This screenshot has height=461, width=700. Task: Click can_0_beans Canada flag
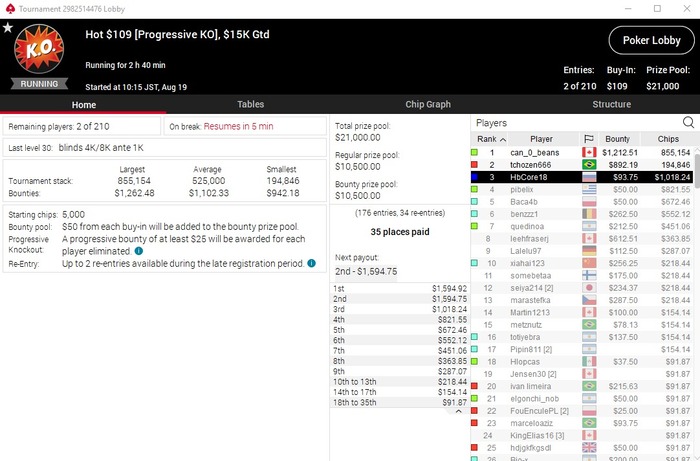coord(589,152)
